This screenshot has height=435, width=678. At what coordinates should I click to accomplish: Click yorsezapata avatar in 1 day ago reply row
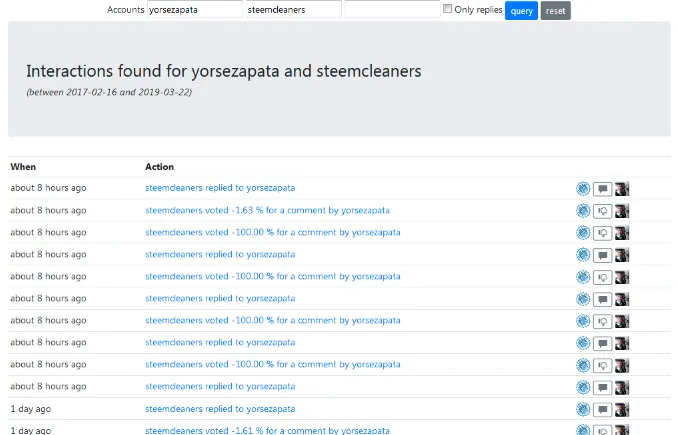(622, 409)
